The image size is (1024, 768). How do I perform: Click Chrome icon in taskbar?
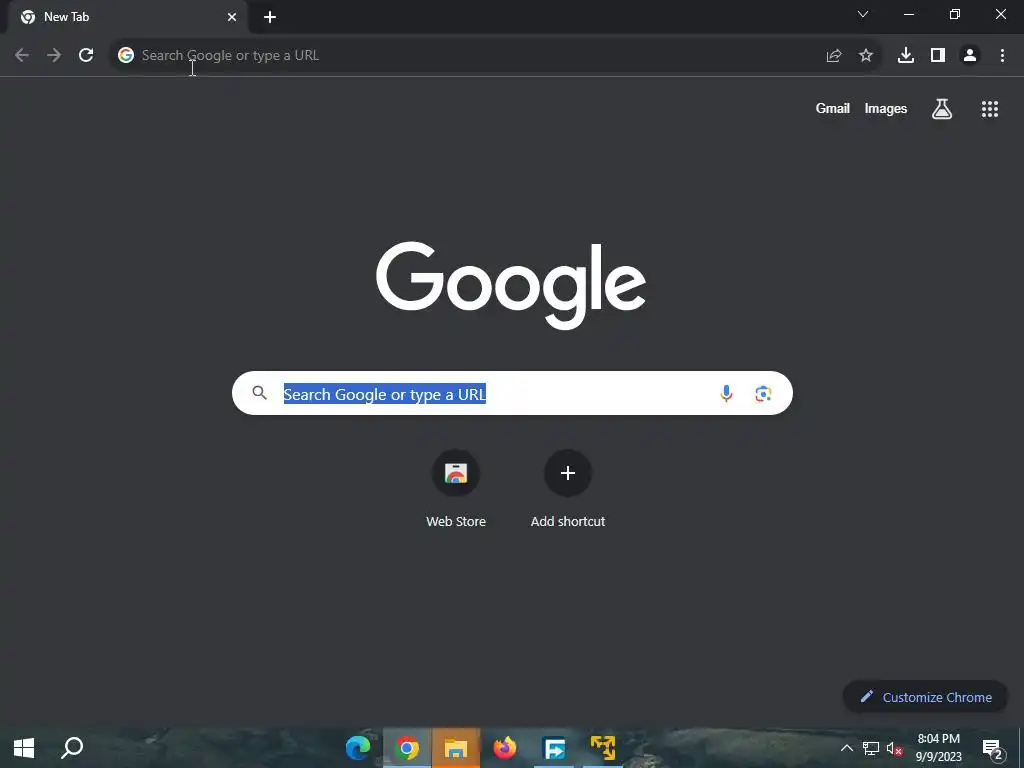(407, 748)
